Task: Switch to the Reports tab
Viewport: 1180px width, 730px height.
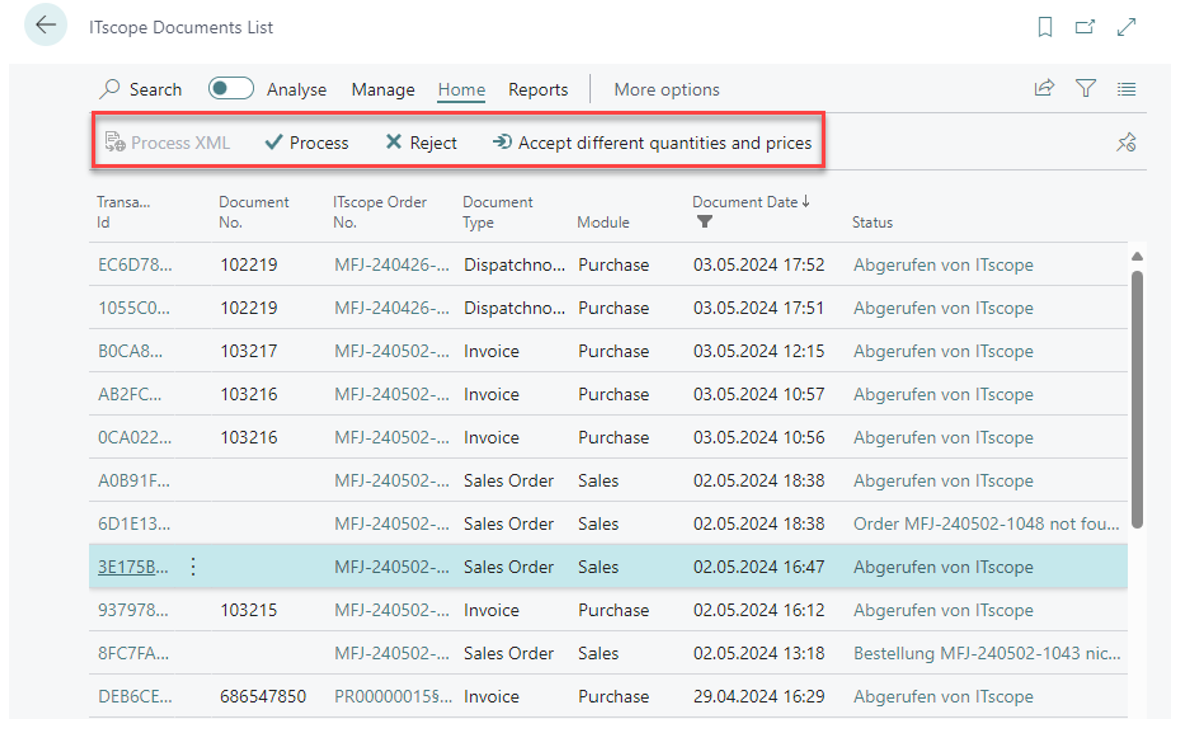Action: [537, 89]
